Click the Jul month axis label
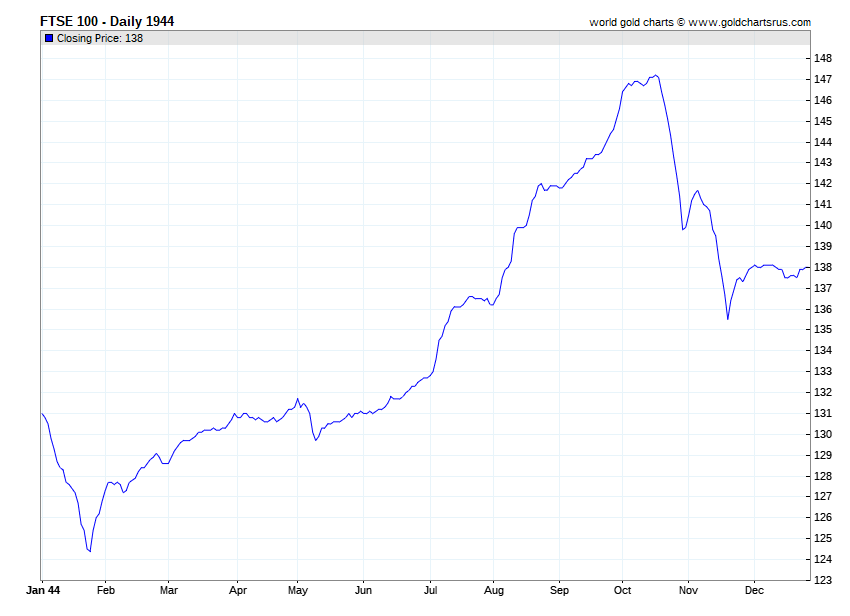The width and height of the screenshot is (850, 616). pos(430,590)
